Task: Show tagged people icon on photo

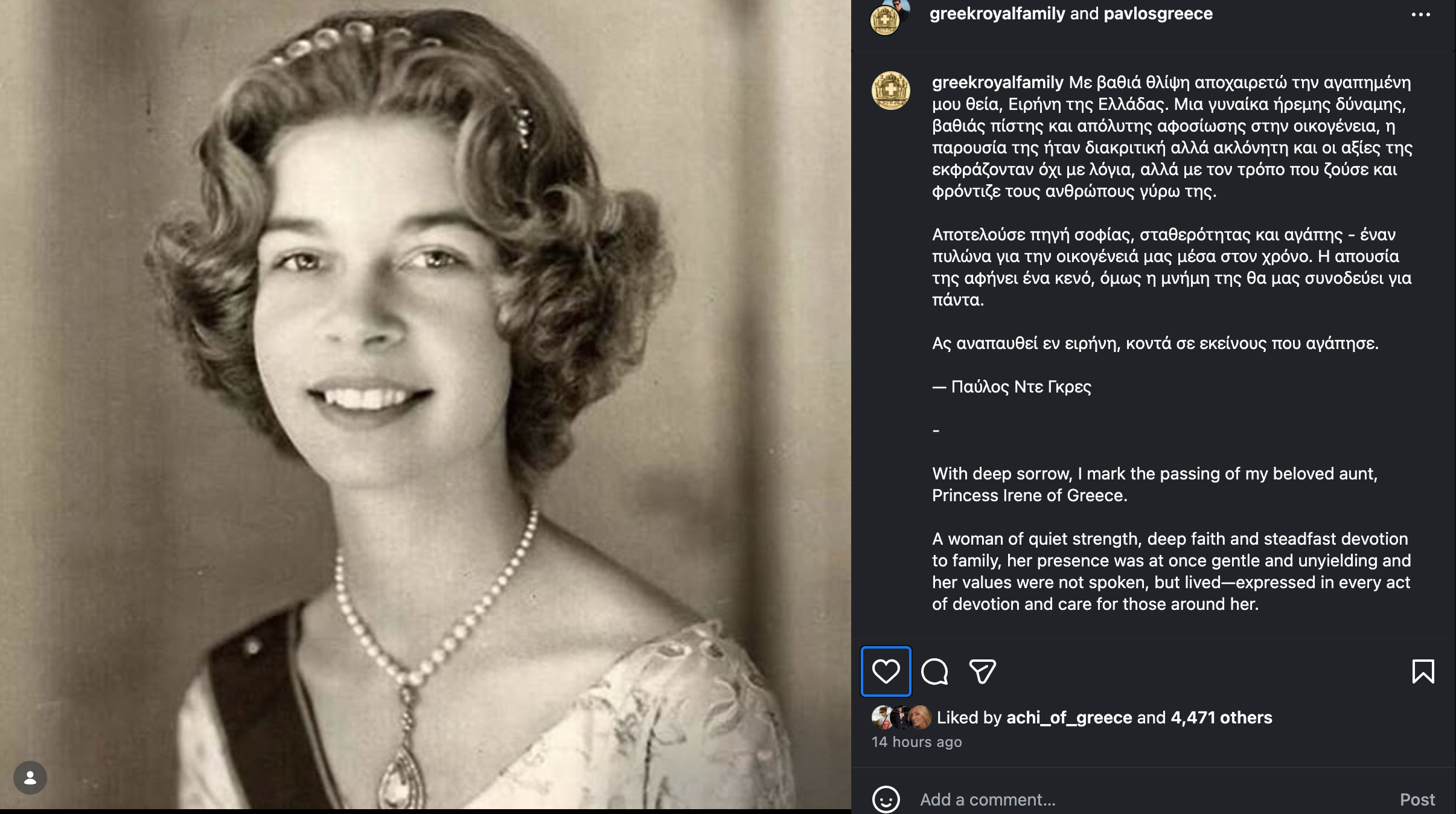Action: coord(30,778)
